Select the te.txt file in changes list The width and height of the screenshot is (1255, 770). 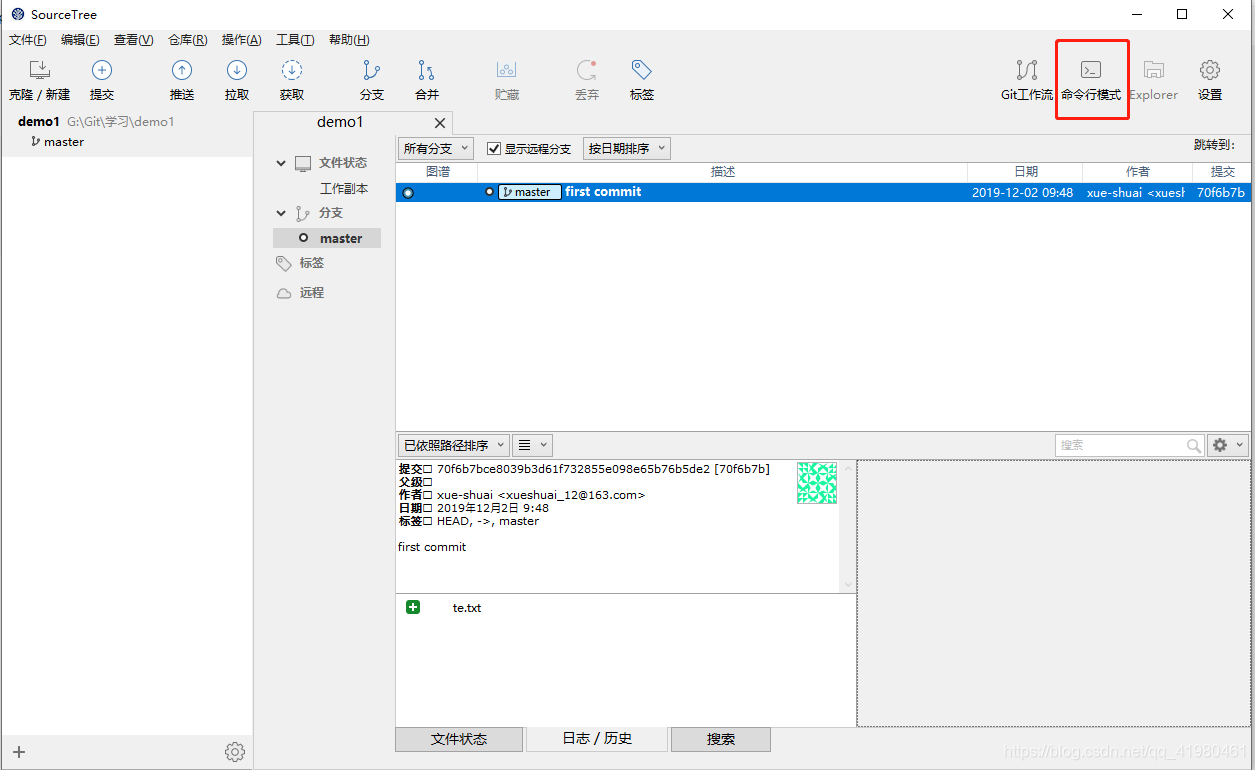tap(467, 607)
